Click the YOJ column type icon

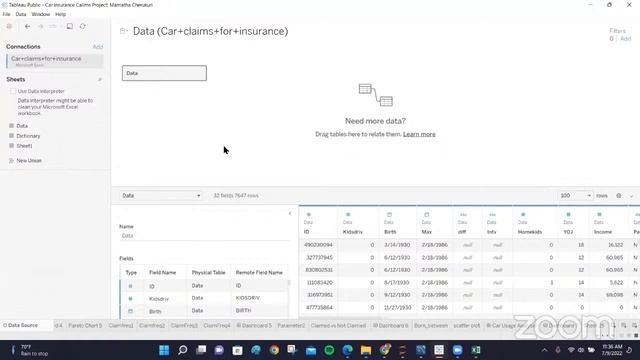pos(568,214)
